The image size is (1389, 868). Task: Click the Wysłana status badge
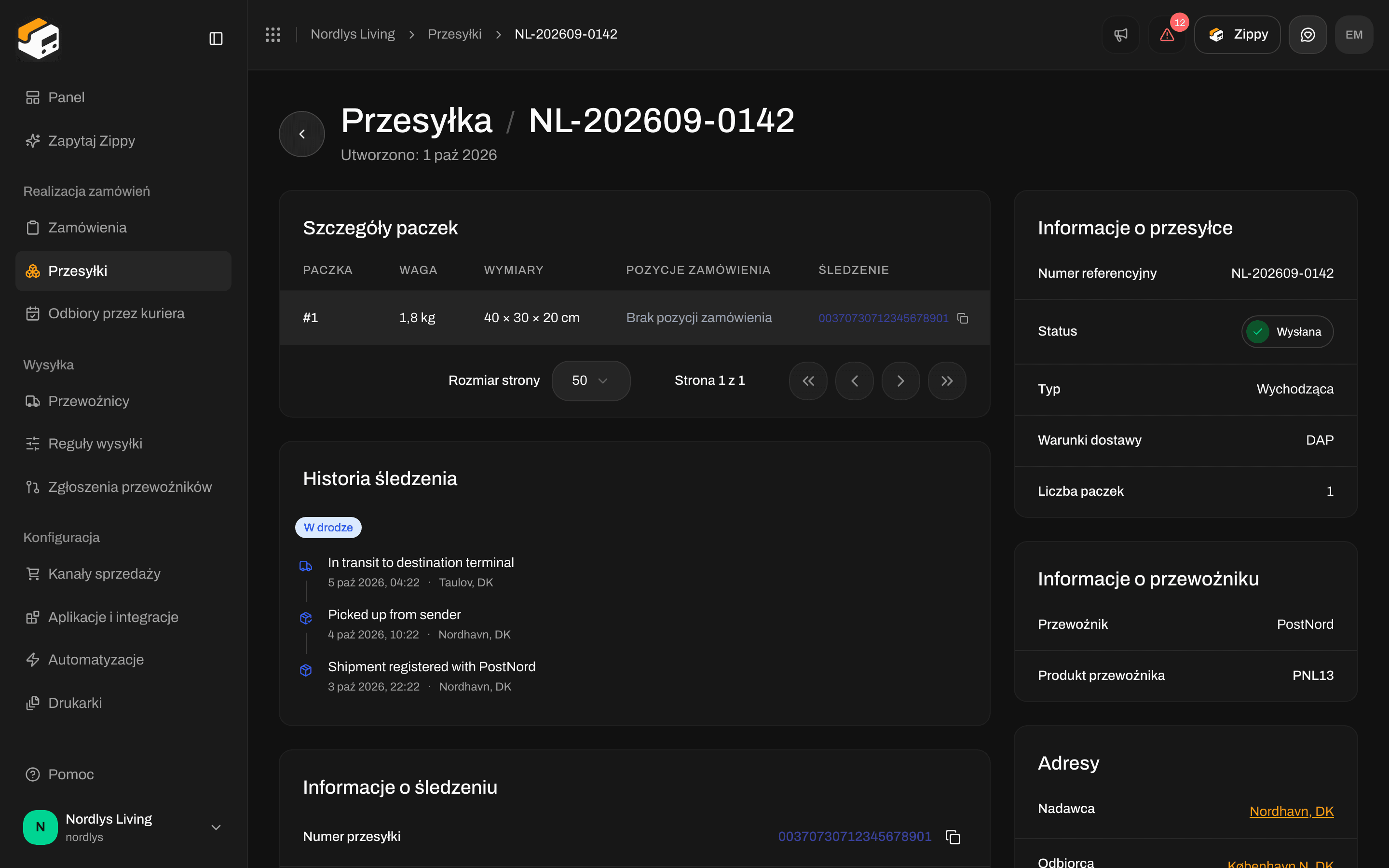point(1287,332)
